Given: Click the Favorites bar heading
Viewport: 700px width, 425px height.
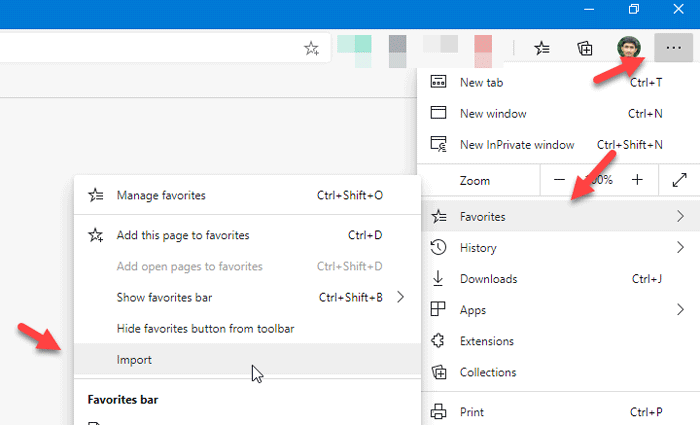Looking at the screenshot, I should point(123,400).
